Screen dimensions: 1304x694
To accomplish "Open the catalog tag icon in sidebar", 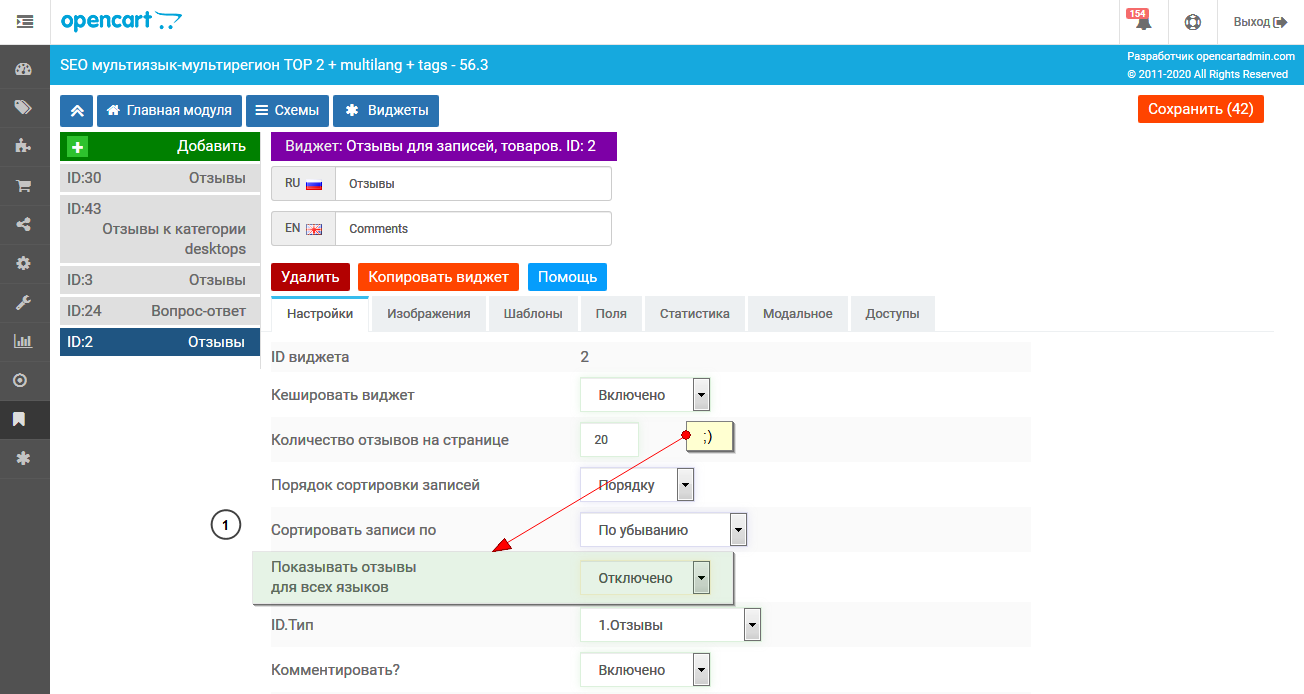I will pyautogui.click(x=24, y=108).
